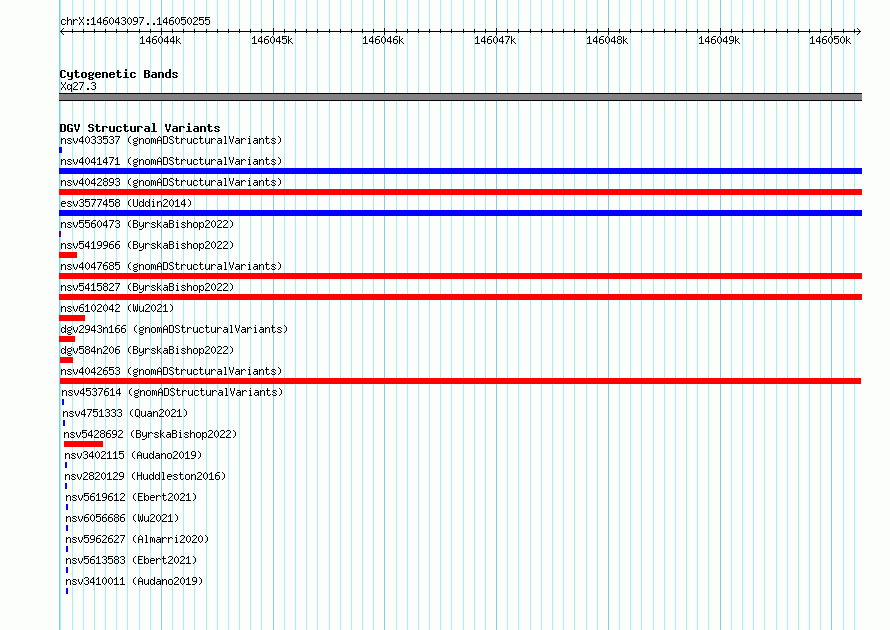This screenshot has width=890, height=630.
Task: Click the red bar under dgv2943n166
Action: [x=67, y=339]
